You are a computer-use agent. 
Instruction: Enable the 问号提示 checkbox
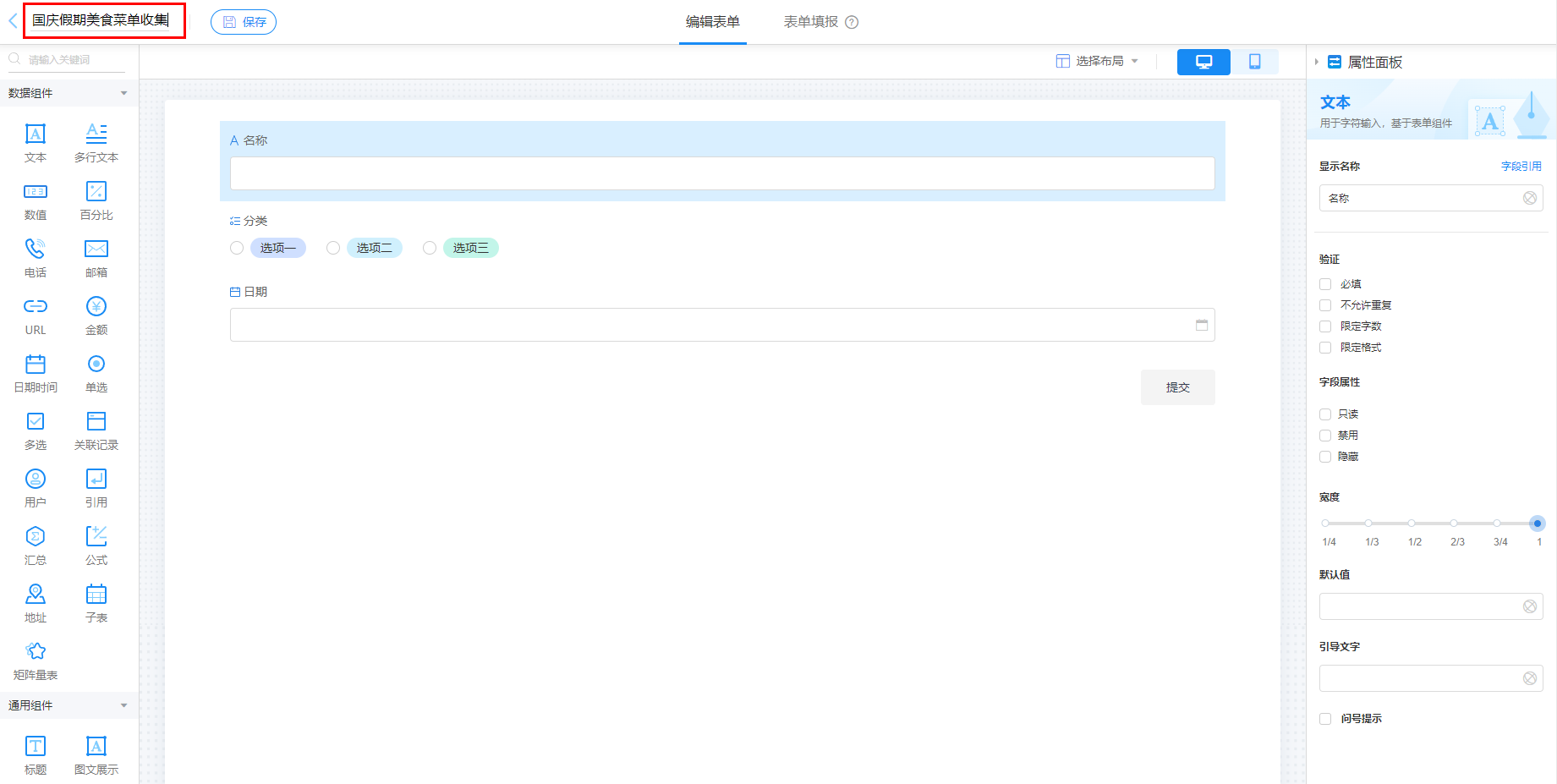[1325, 719]
